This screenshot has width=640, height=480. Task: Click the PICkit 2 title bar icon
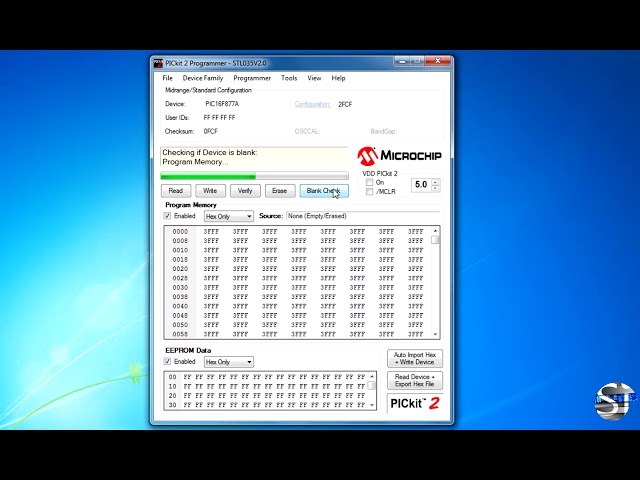pyautogui.click(x=158, y=63)
